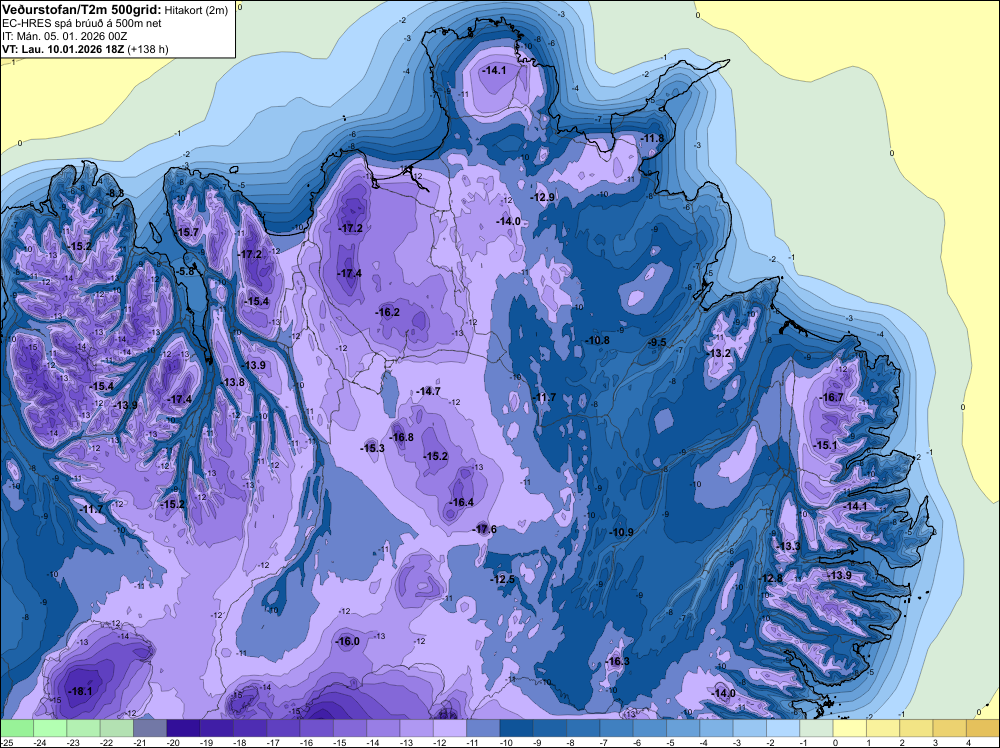Select the -8.3 temperature value
The height and width of the screenshot is (748, 1000).
tap(115, 193)
